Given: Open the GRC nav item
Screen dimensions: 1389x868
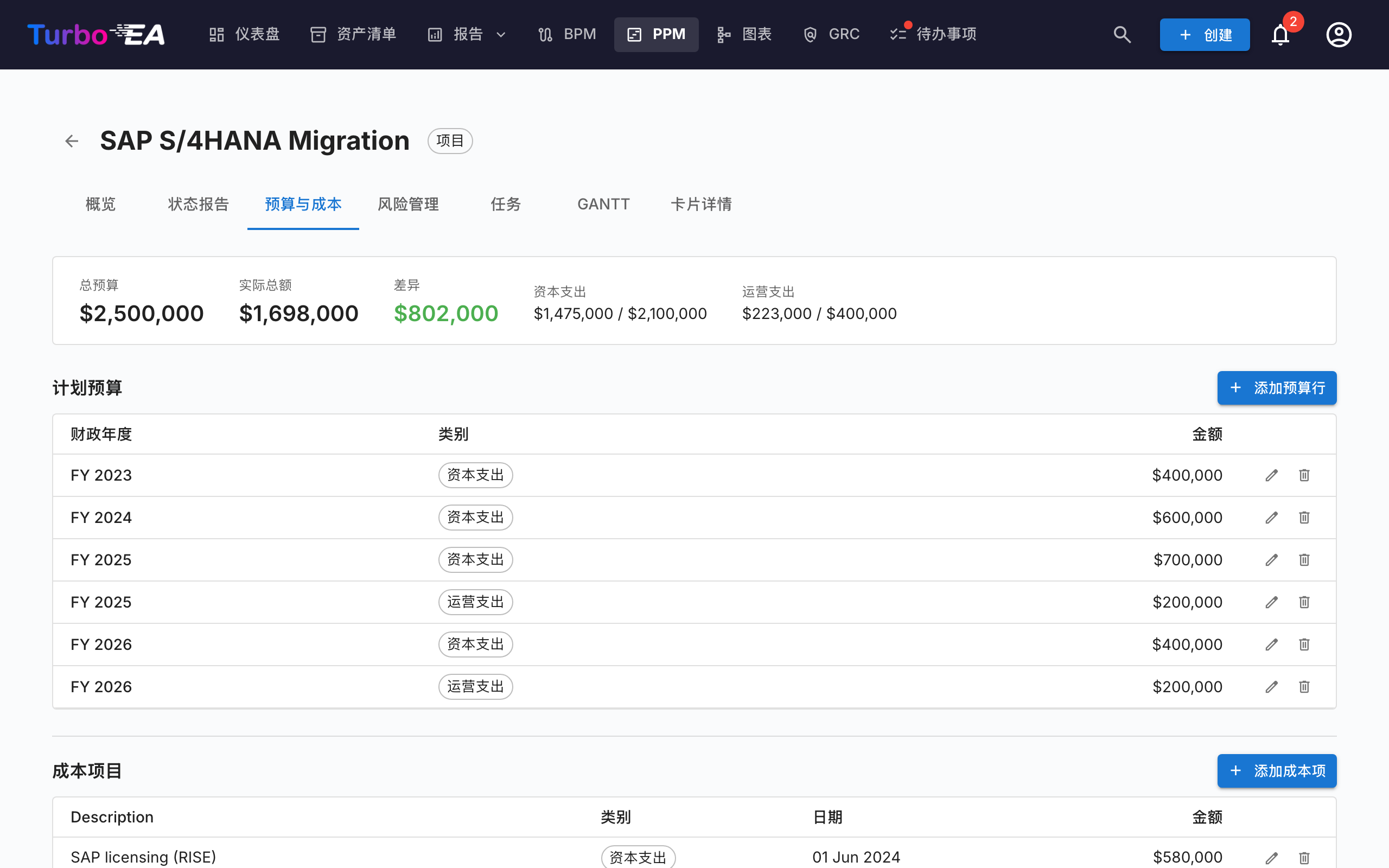Looking at the screenshot, I should 831,34.
